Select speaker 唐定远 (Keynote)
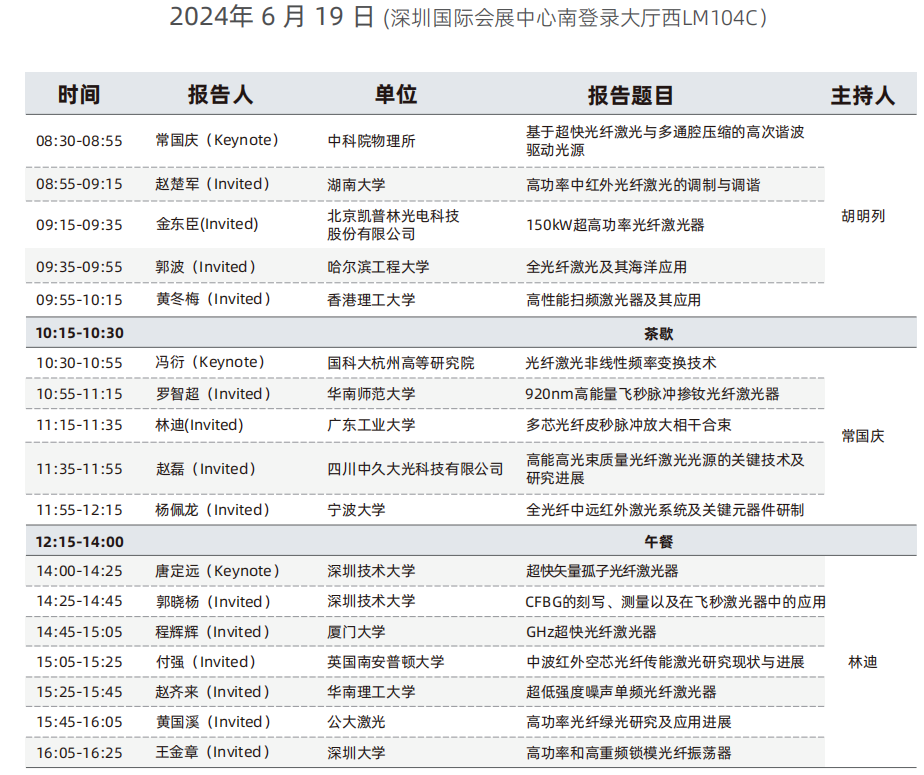This screenshot has height=775, width=924. pyautogui.click(x=217, y=570)
